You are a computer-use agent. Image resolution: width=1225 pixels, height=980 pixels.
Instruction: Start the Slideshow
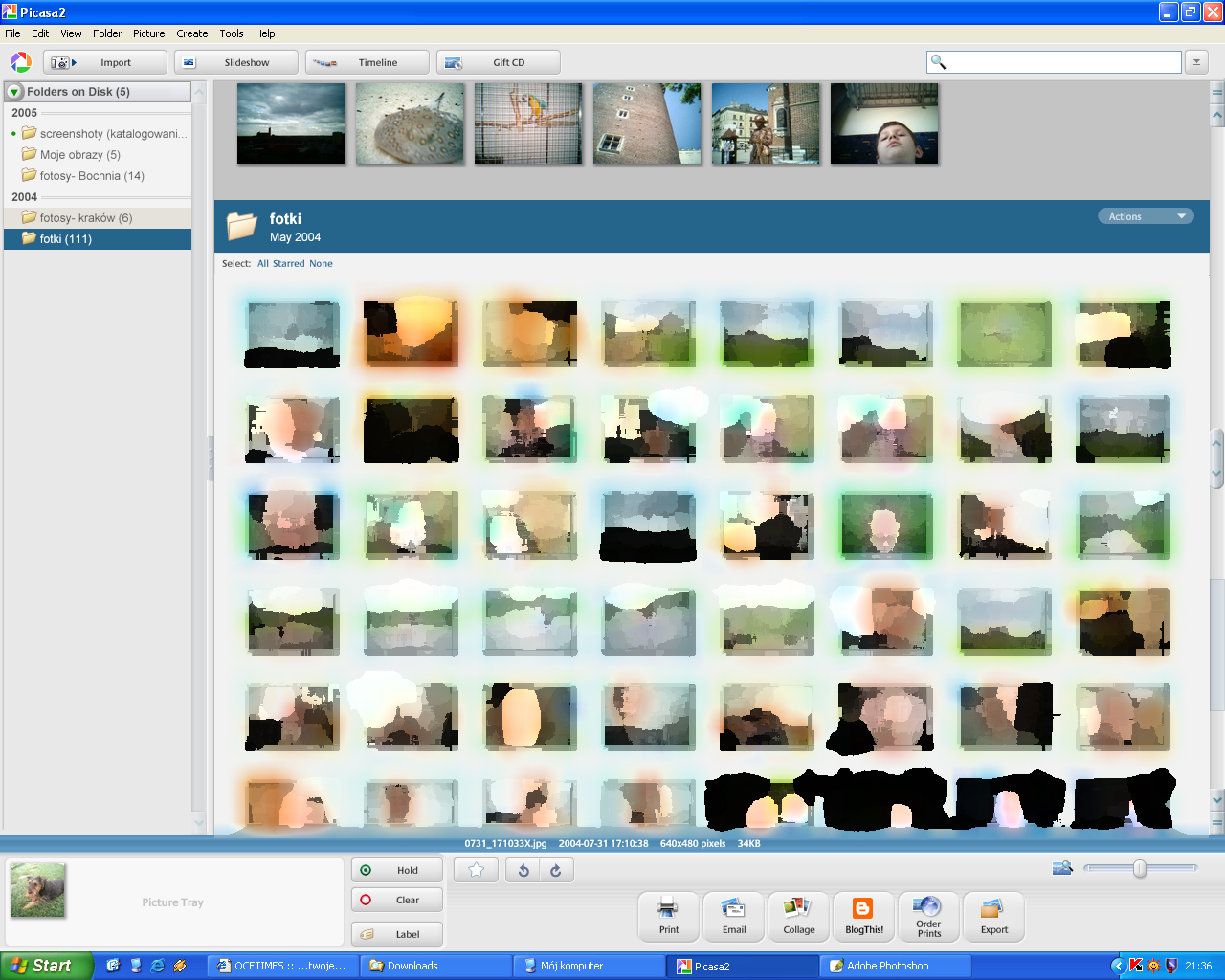(236, 62)
